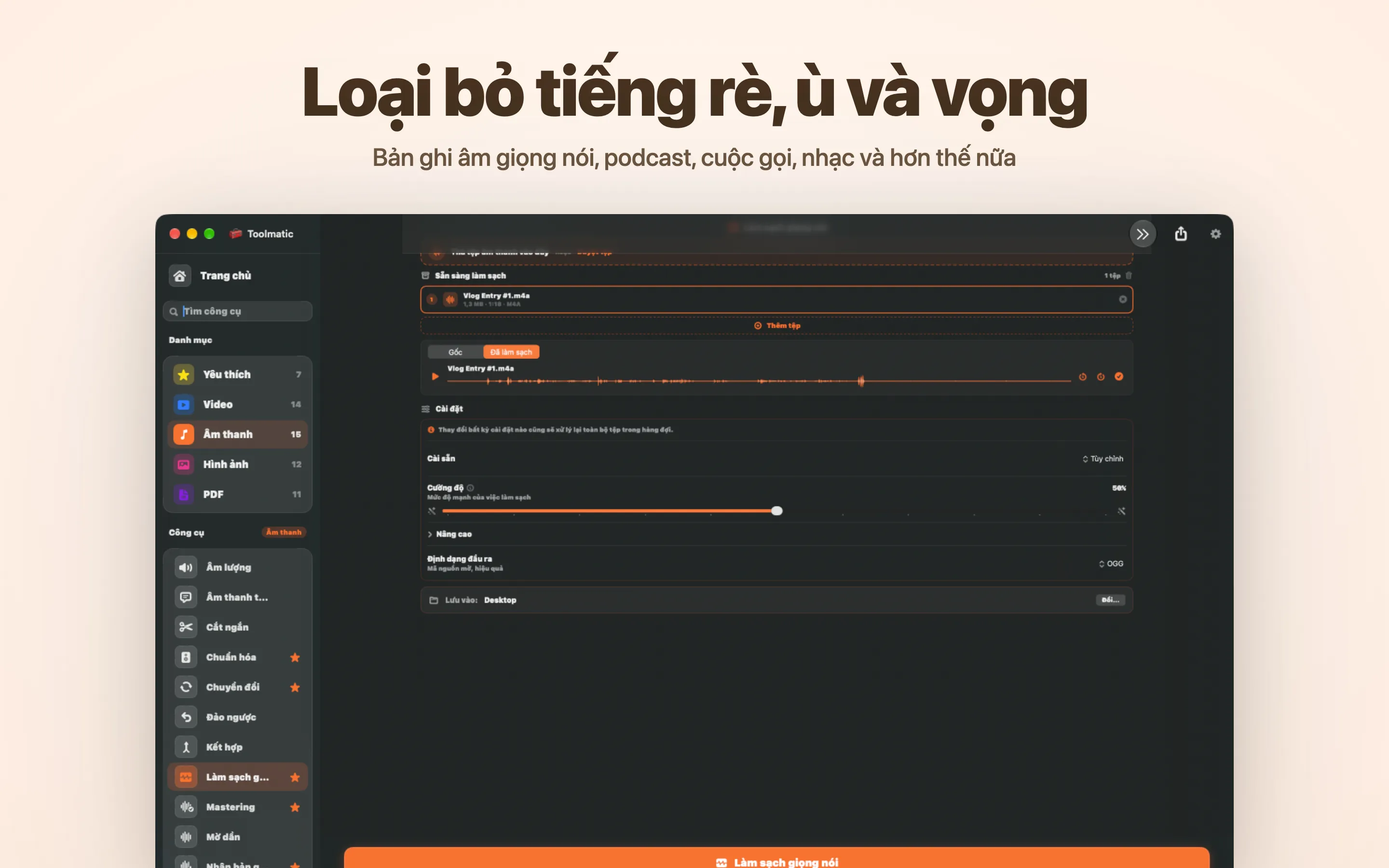Select the Làm sạch g... tool
Image resolution: width=1389 pixels, height=868 pixels.
238,777
